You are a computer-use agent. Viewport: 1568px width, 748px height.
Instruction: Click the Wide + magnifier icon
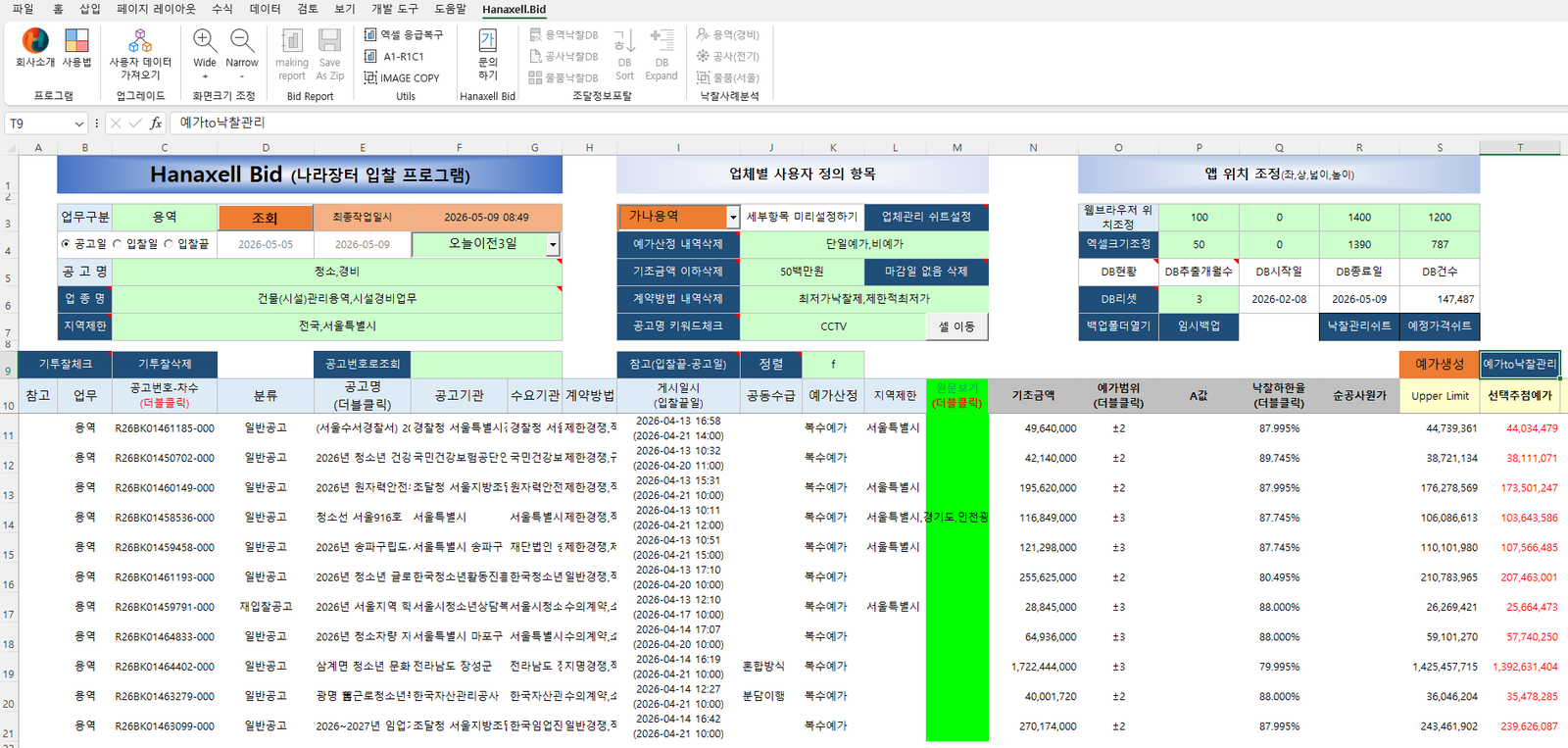205,54
